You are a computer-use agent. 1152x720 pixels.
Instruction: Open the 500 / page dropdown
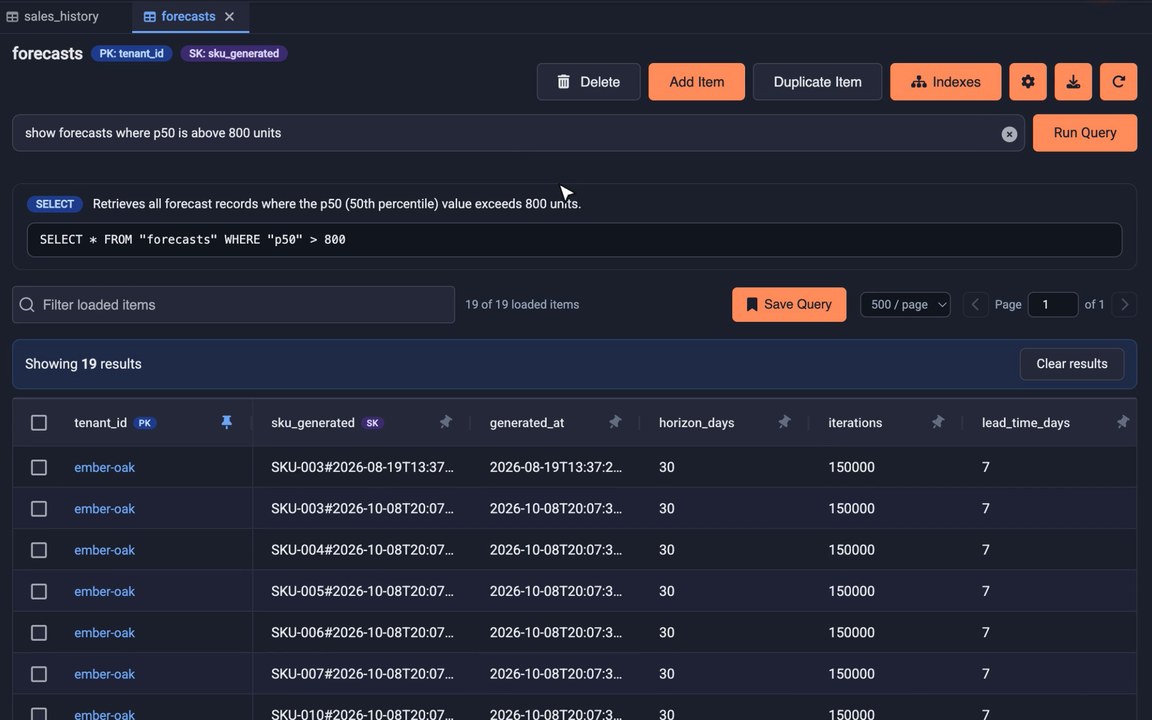(x=905, y=304)
